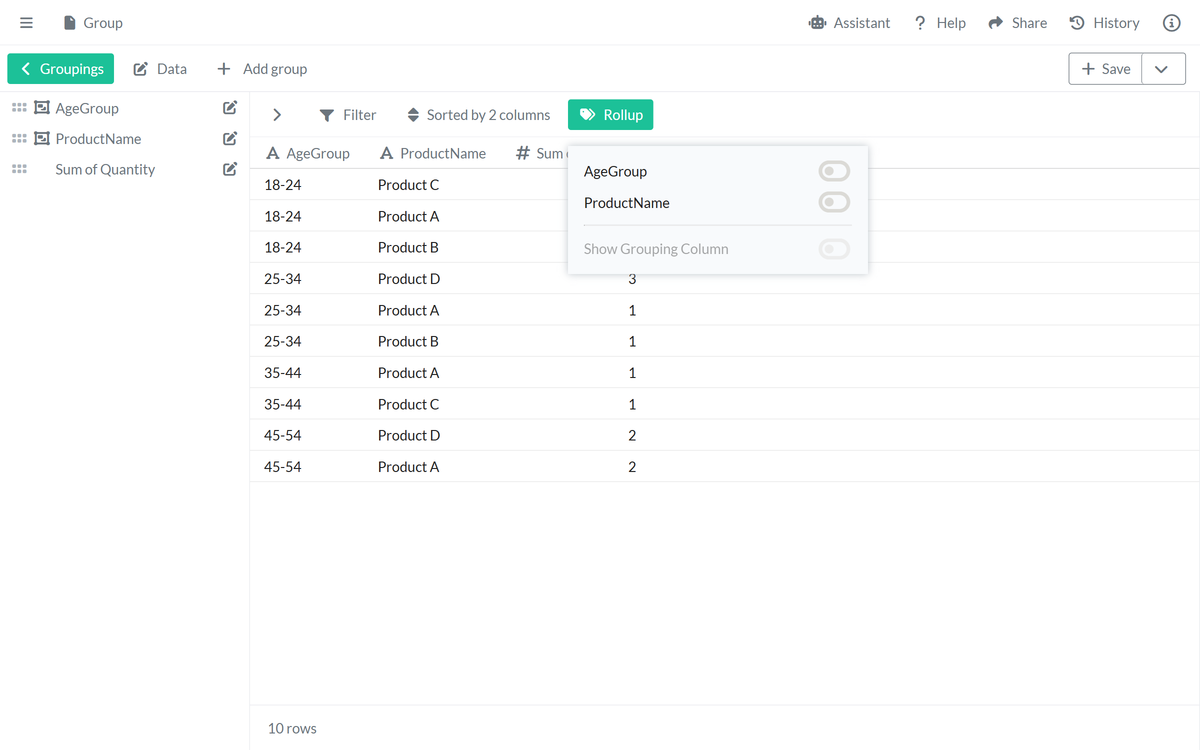1200x750 pixels.
Task: Open the Save dropdown arrow
Action: [x=1162, y=69]
